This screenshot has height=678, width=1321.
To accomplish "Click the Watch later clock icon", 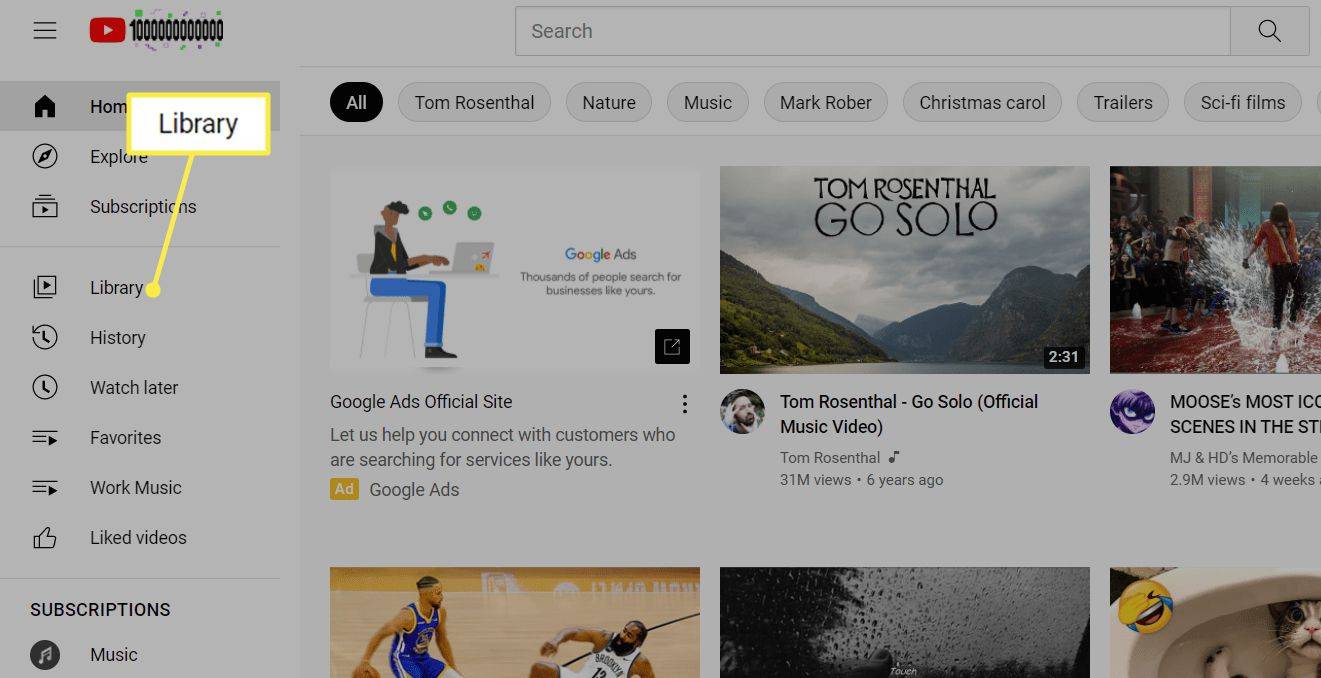I will [45, 387].
